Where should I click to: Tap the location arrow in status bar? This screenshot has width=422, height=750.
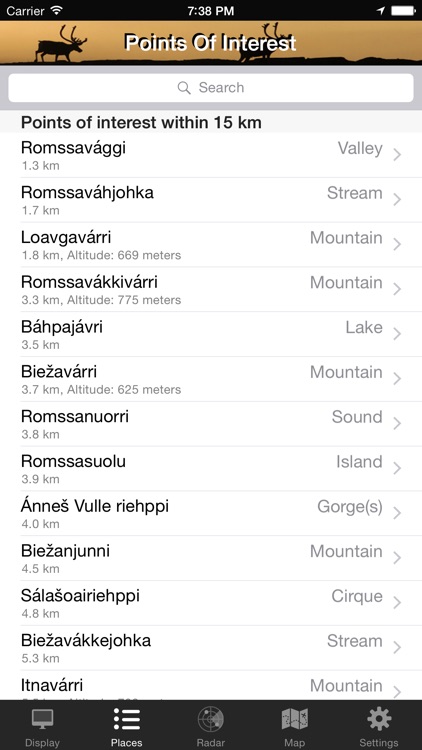click(380, 11)
